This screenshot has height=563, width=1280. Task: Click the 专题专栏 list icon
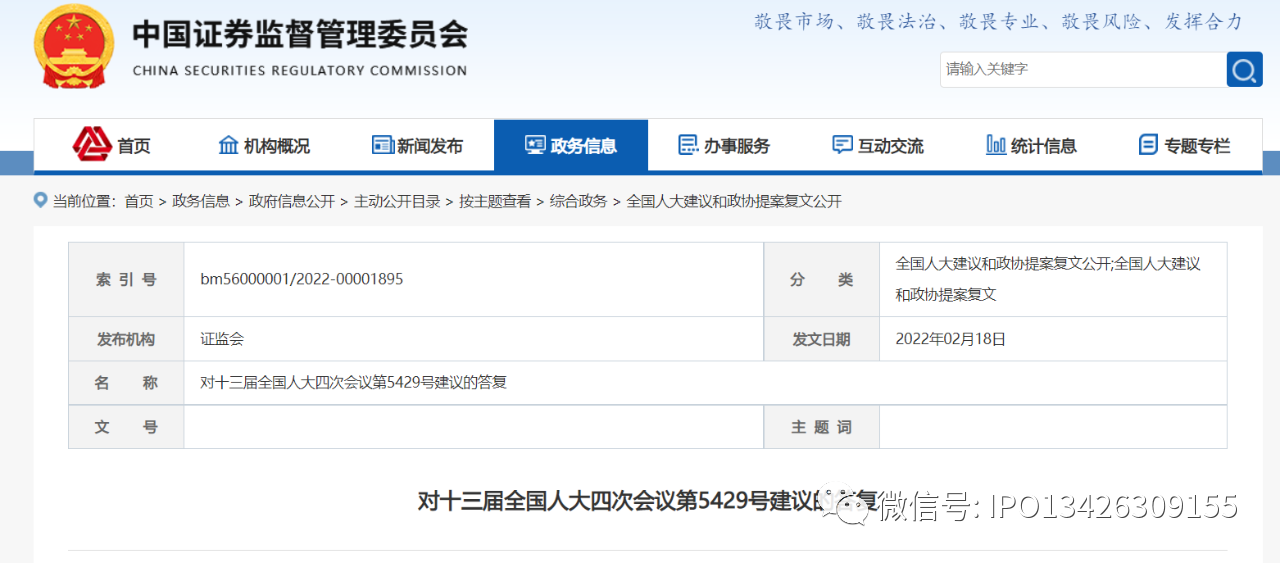coord(1148,145)
